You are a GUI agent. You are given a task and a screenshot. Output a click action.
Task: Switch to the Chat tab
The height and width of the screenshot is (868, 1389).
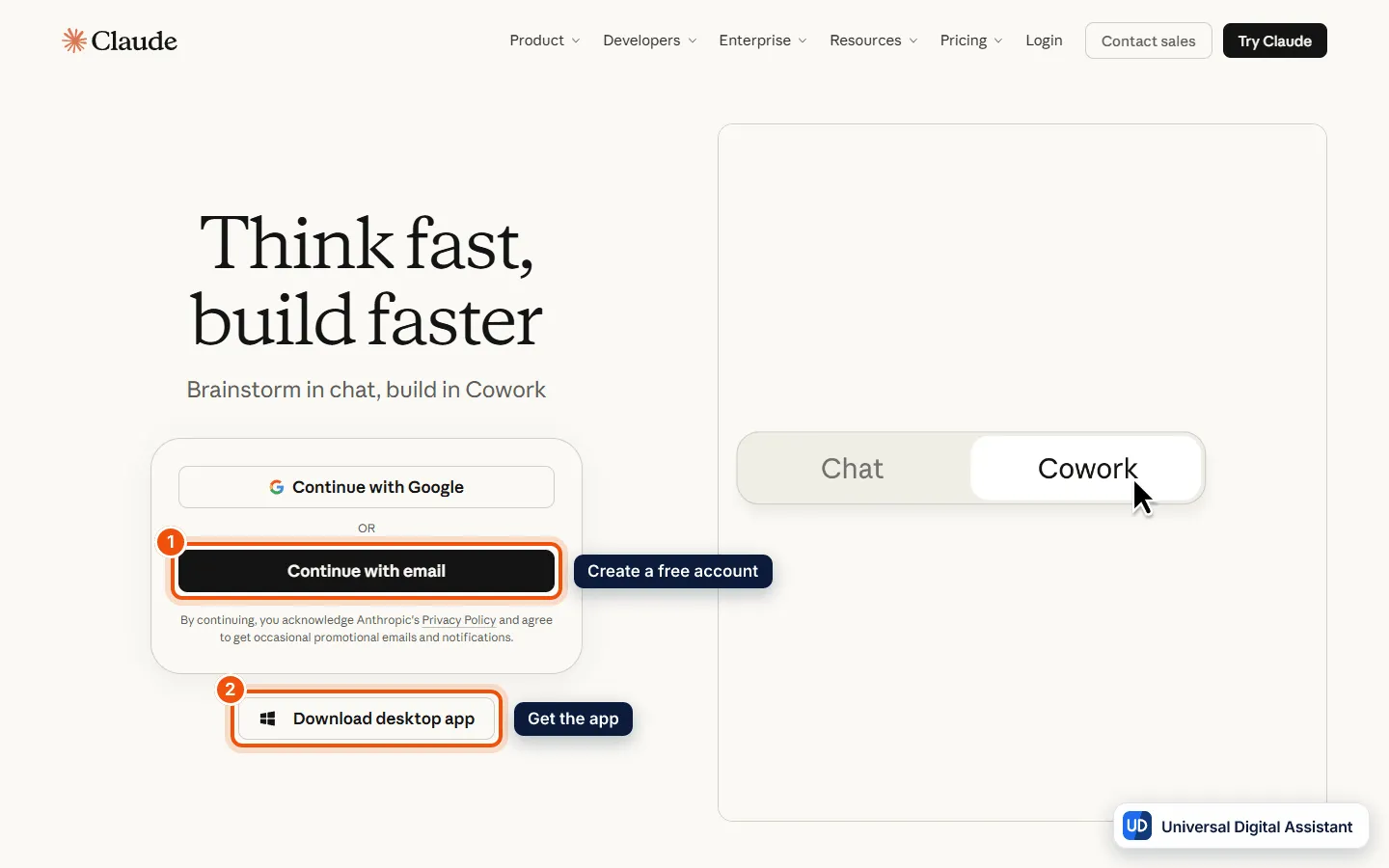(853, 469)
